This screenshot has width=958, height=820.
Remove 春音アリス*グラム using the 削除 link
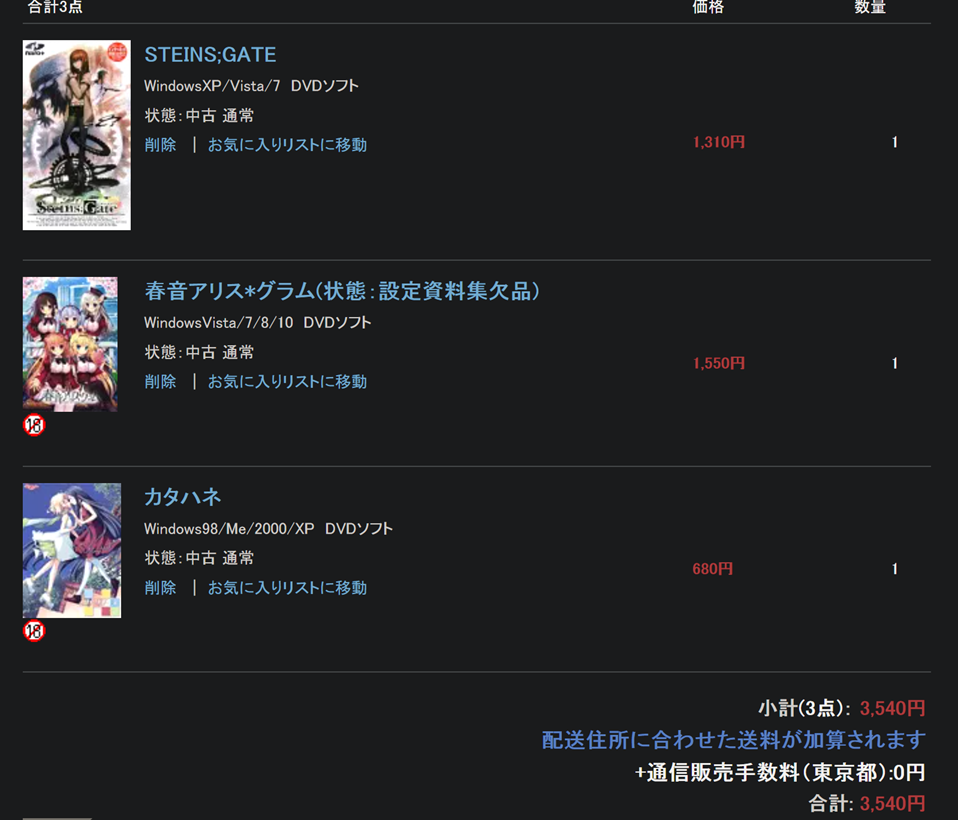160,382
